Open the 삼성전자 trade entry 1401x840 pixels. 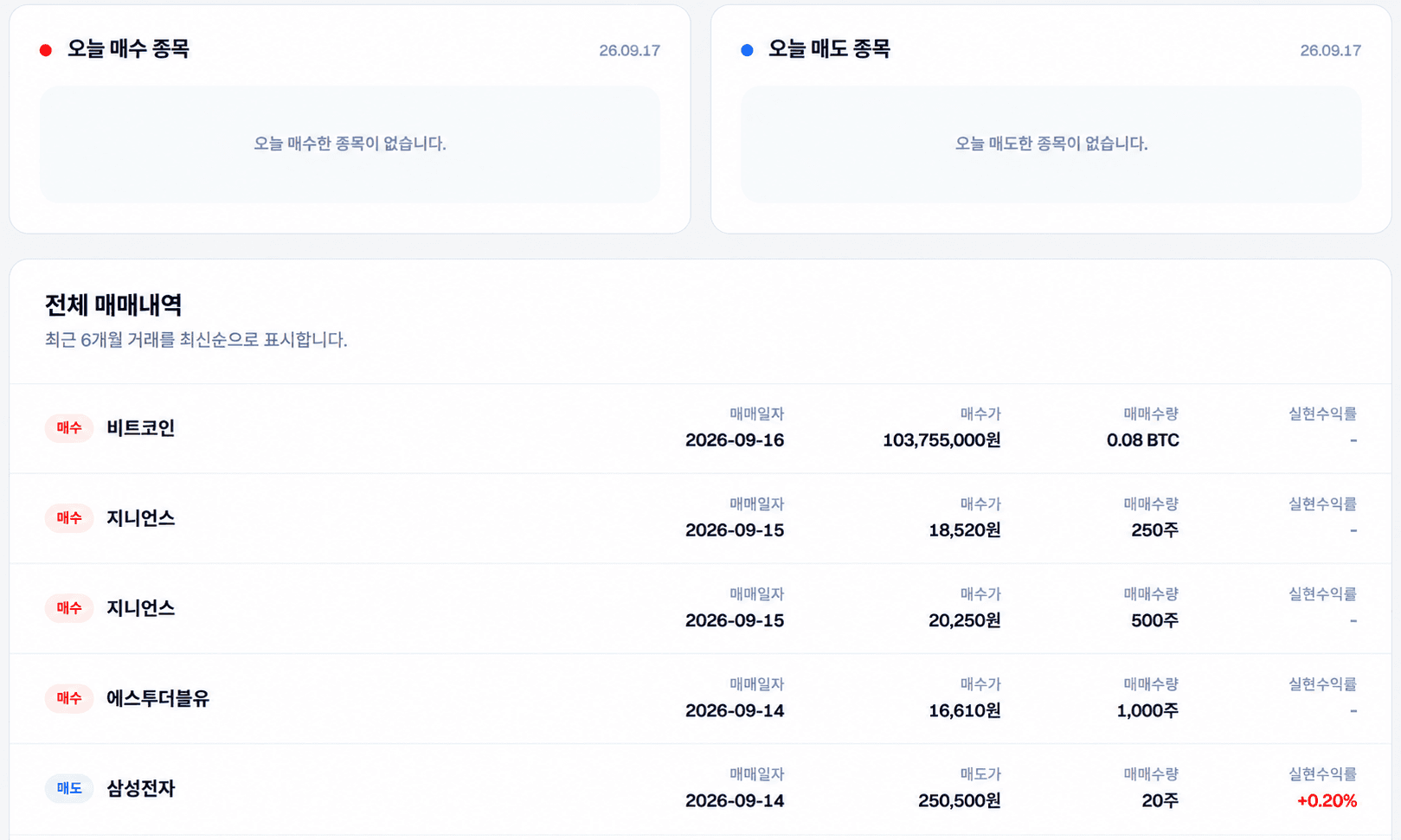[700, 788]
